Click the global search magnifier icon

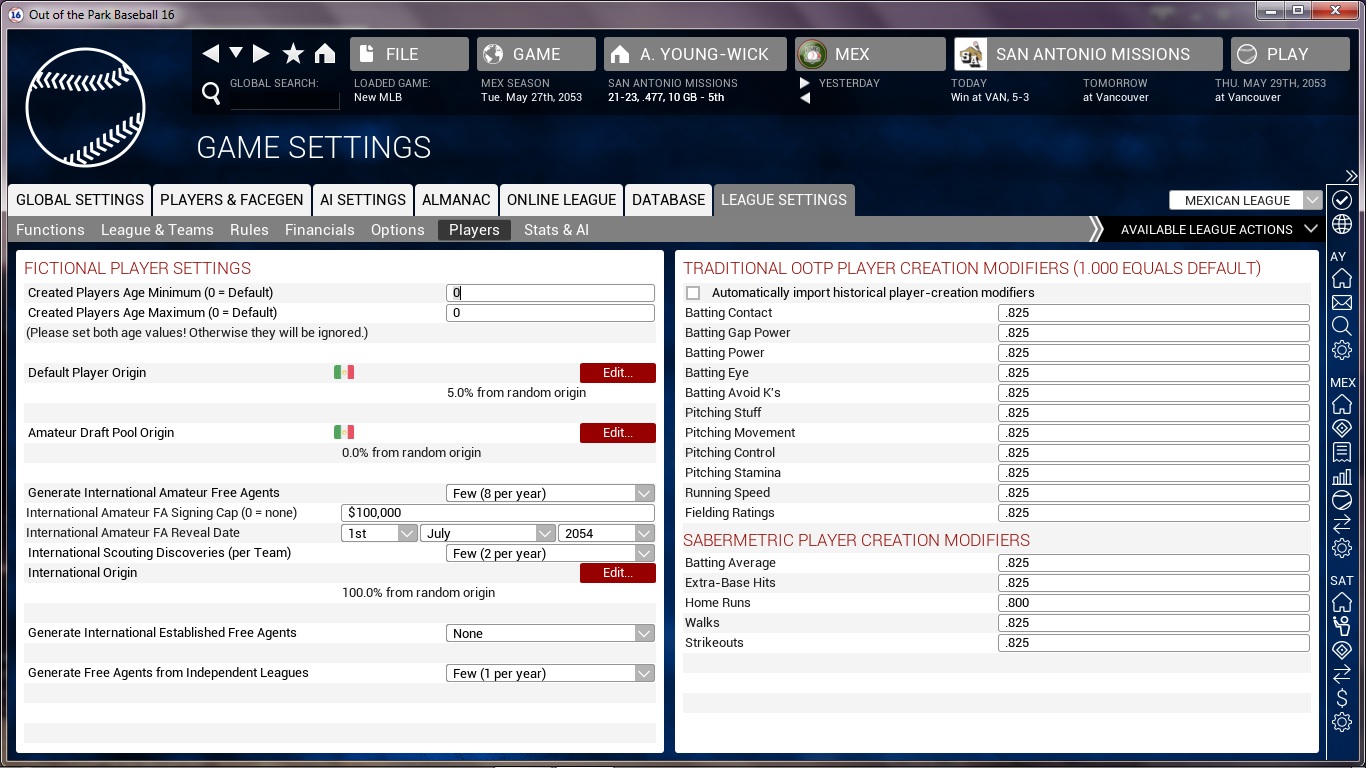[211, 93]
